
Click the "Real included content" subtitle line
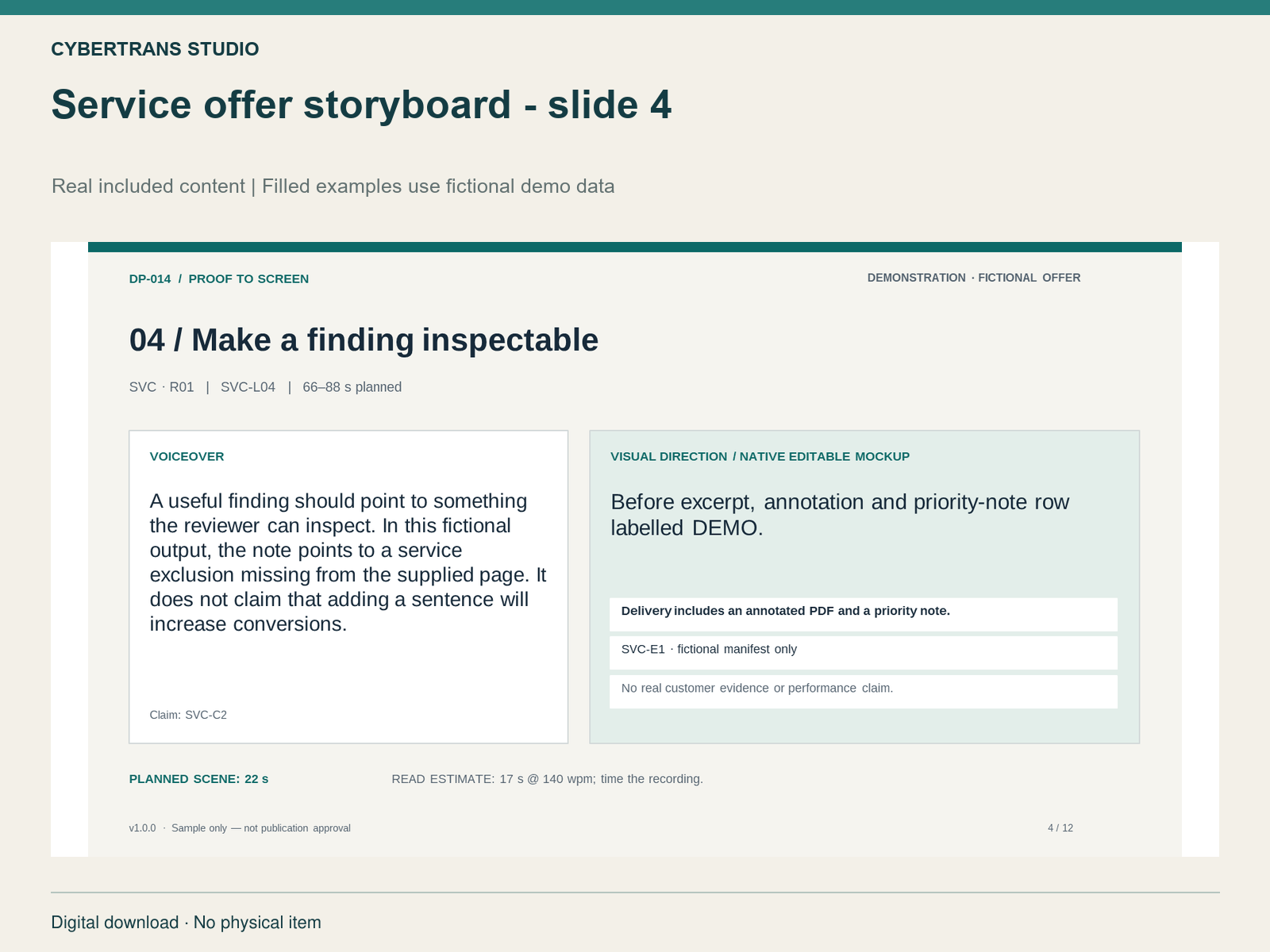click(x=333, y=186)
